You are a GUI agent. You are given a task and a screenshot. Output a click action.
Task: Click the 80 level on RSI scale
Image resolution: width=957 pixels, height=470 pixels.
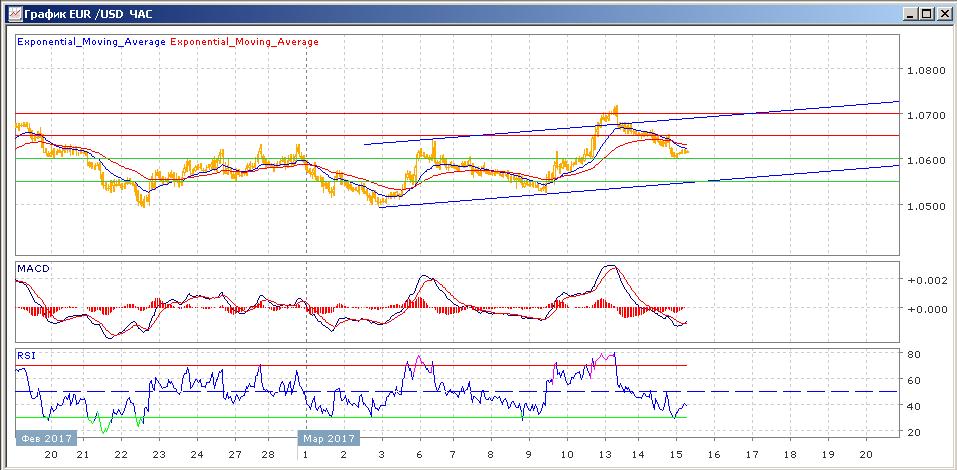[x=914, y=355]
